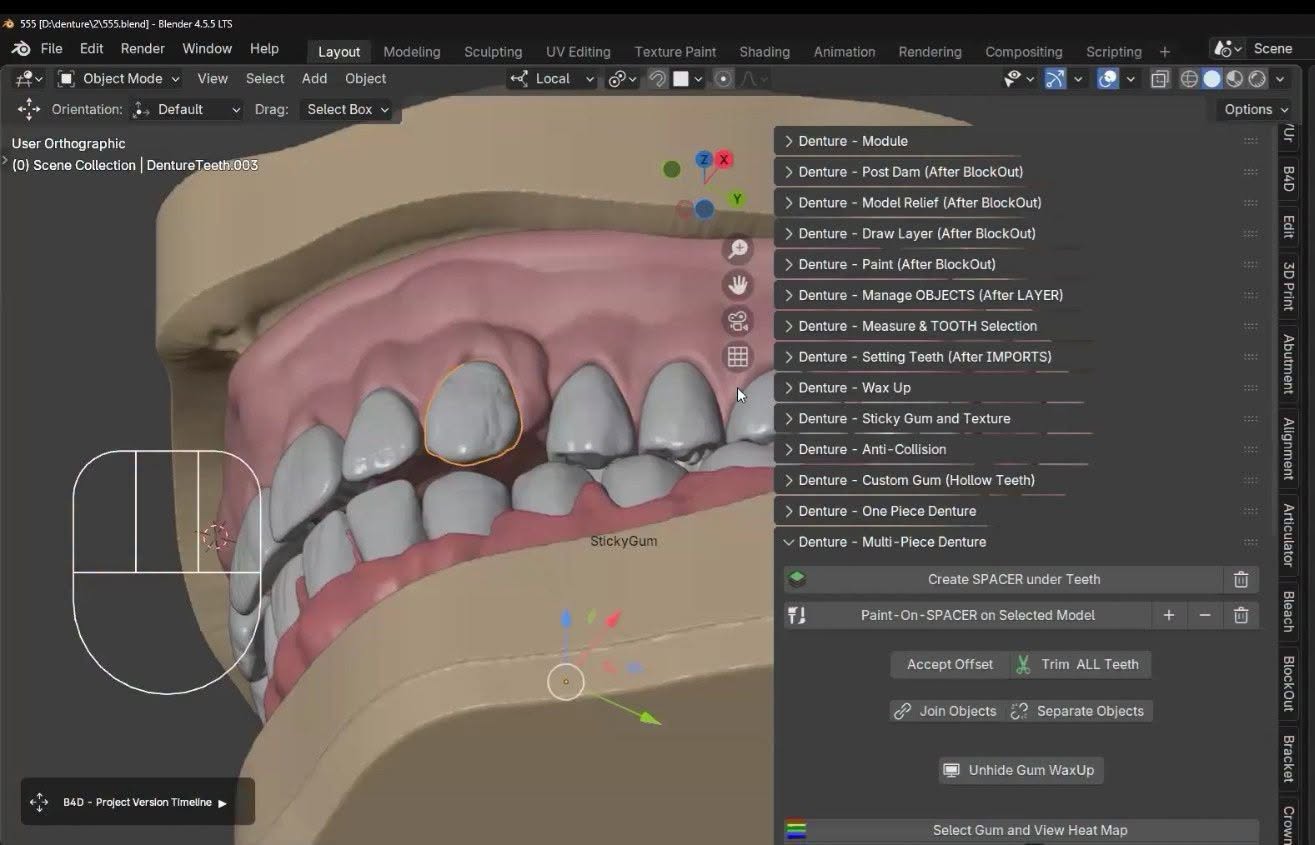Toggle X-ray transparency button

(x=1160, y=78)
